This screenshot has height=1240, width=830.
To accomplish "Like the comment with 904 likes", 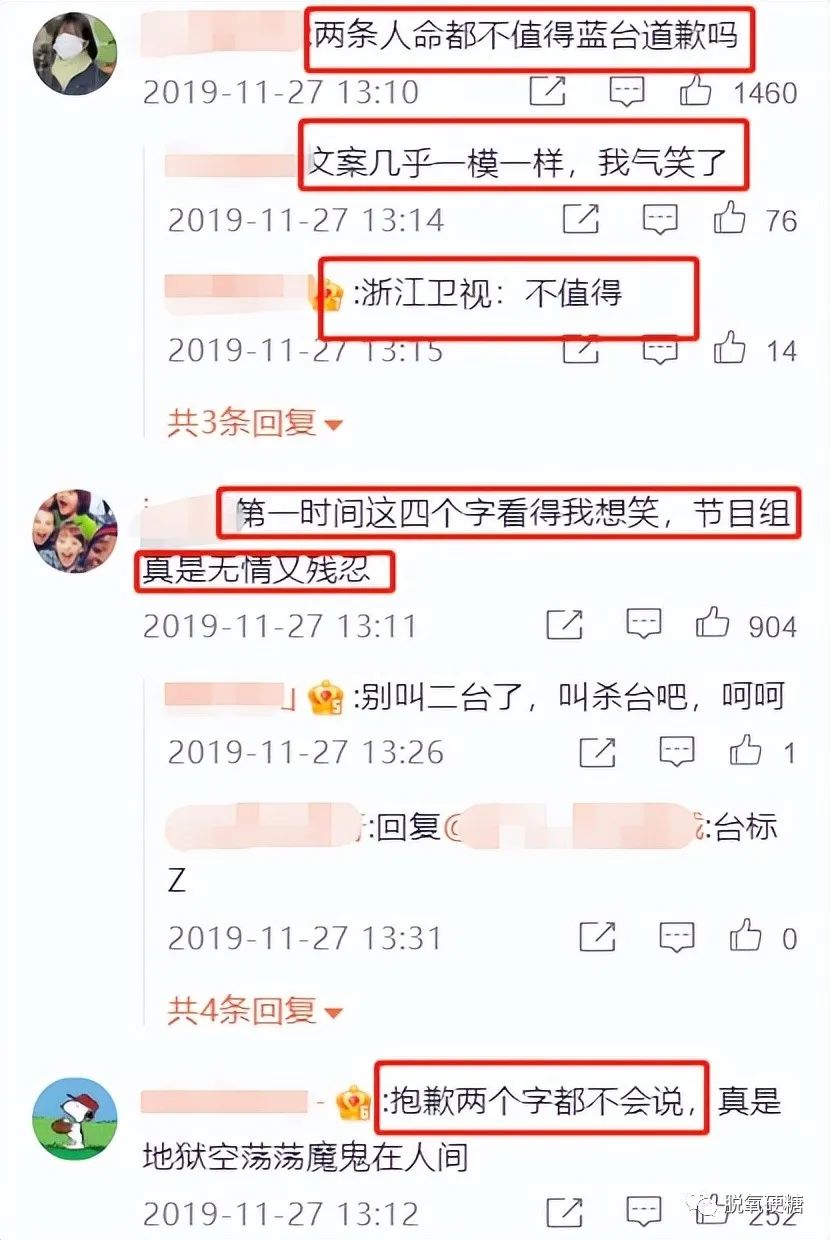I will pyautogui.click(x=713, y=624).
